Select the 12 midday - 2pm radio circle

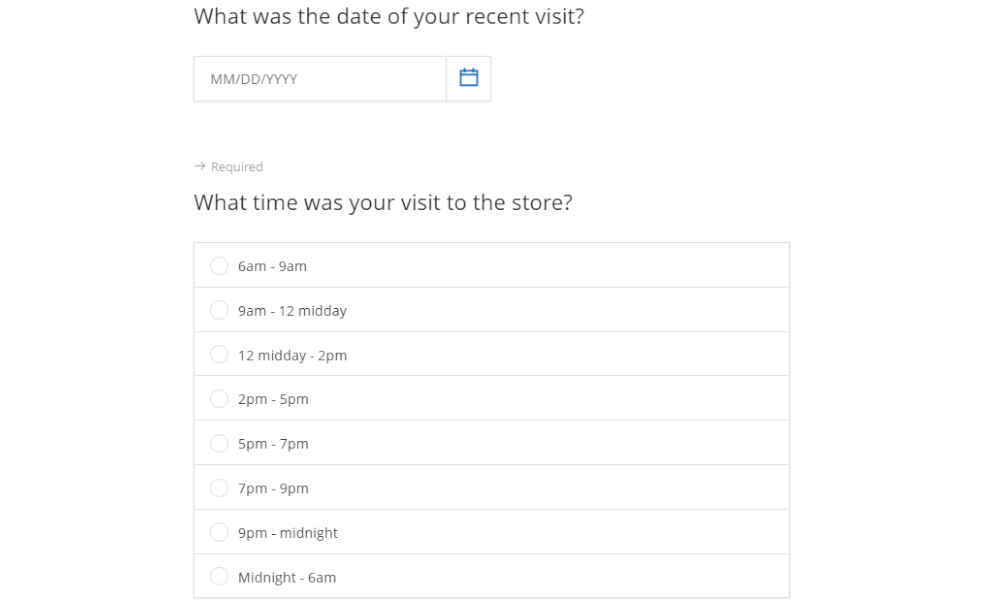click(219, 354)
